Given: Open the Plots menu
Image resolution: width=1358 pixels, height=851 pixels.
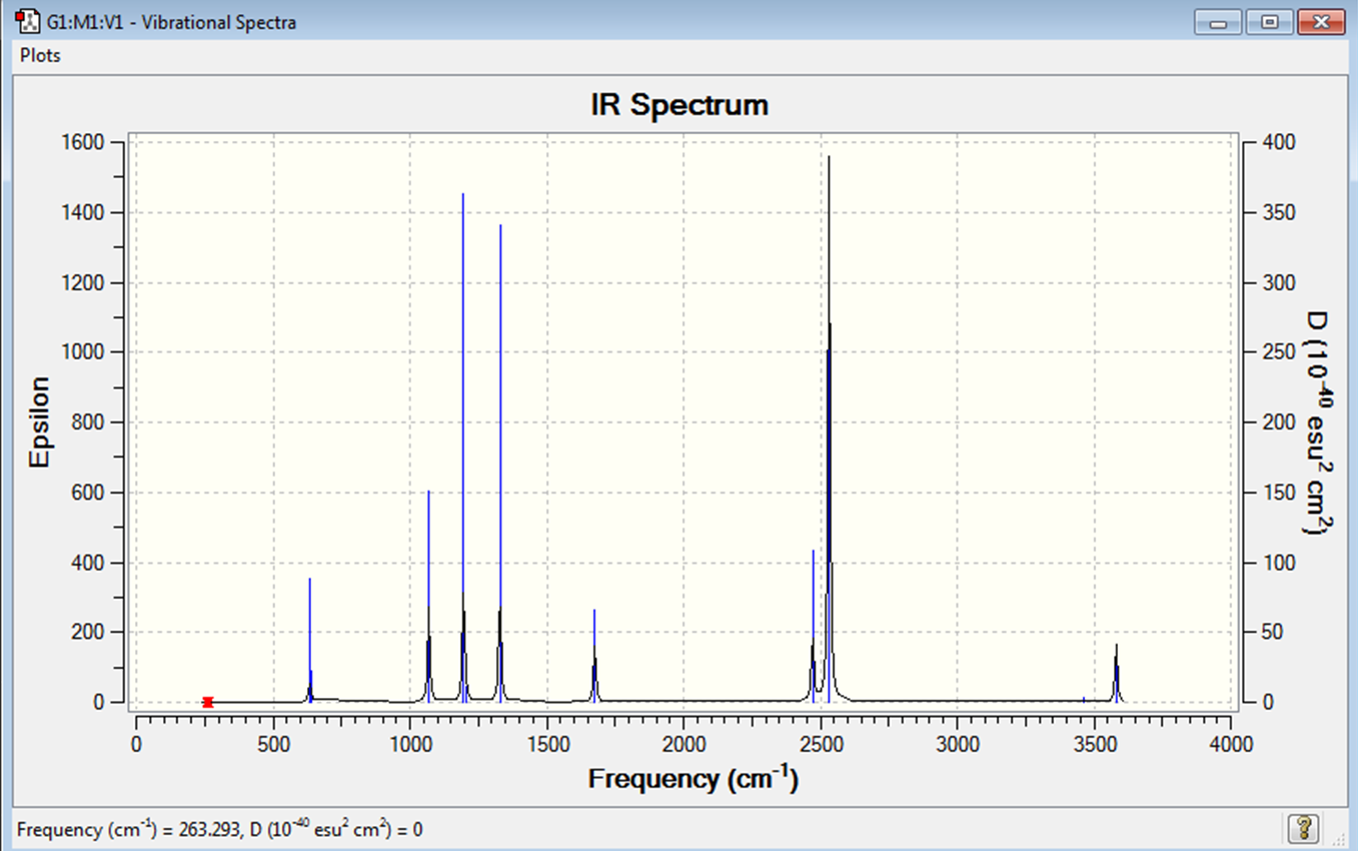Looking at the screenshot, I should 40,55.
